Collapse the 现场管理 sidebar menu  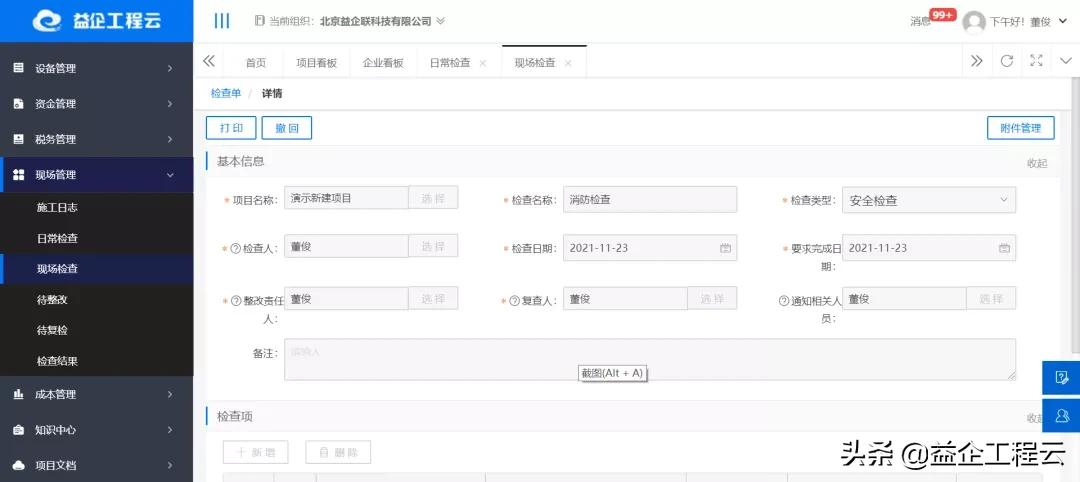pos(96,175)
